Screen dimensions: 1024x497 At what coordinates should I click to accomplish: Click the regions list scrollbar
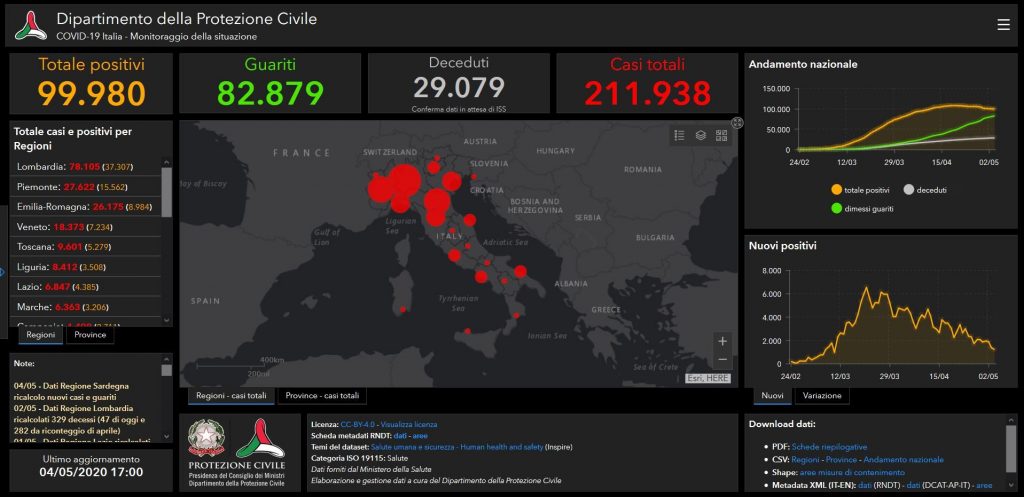click(x=167, y=190)
